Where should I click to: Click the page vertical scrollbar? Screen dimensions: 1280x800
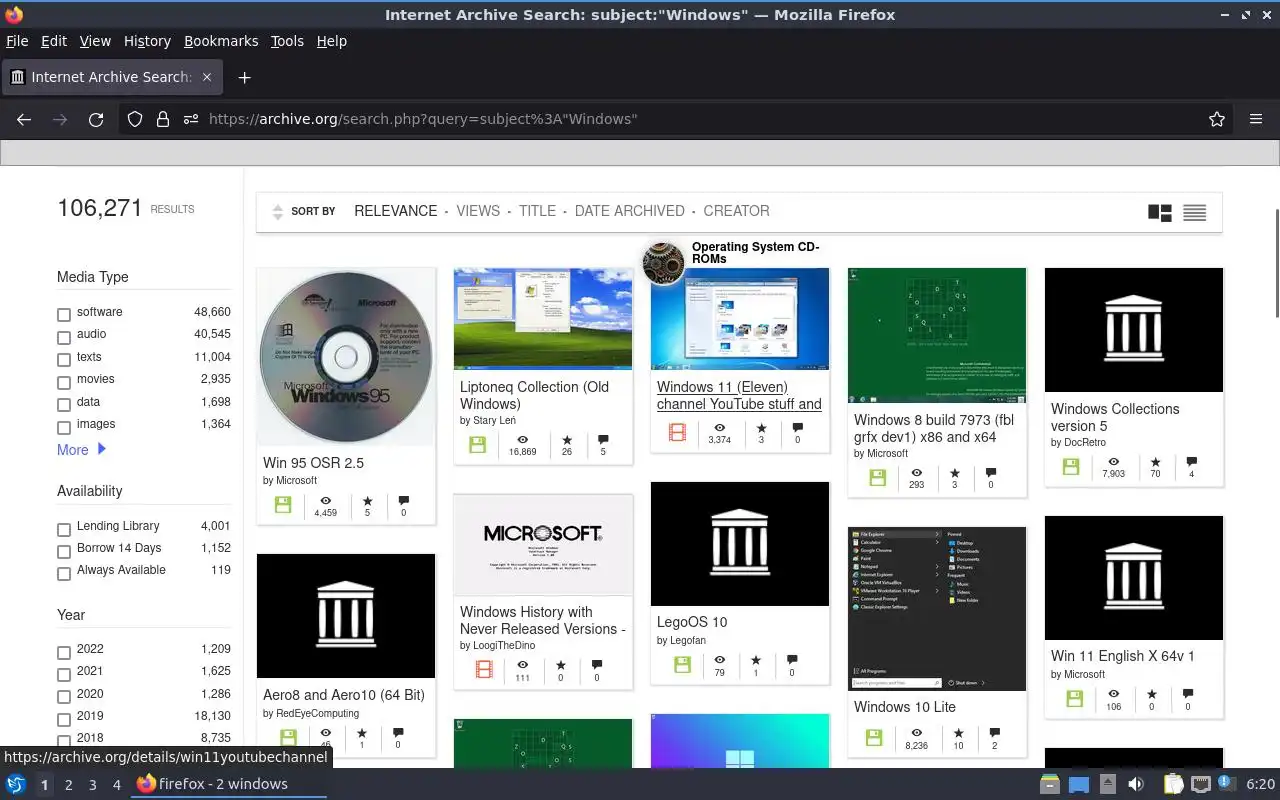(x=1275, y=264)
